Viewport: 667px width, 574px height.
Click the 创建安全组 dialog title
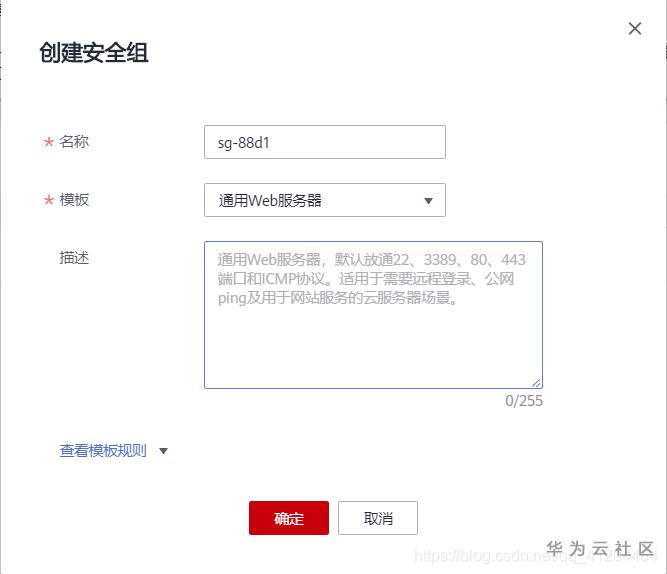coord(94,53)
